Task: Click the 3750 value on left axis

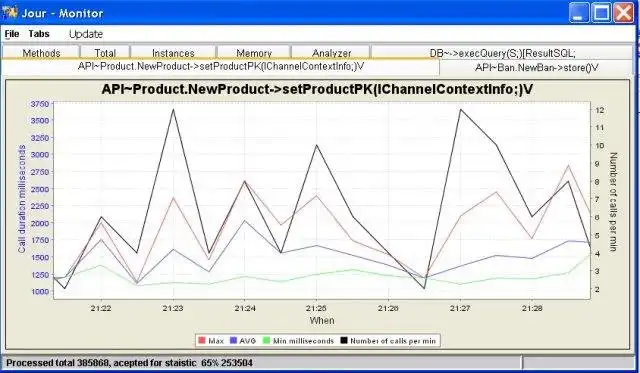Action: pyautogui.click(x=40, y=104)
